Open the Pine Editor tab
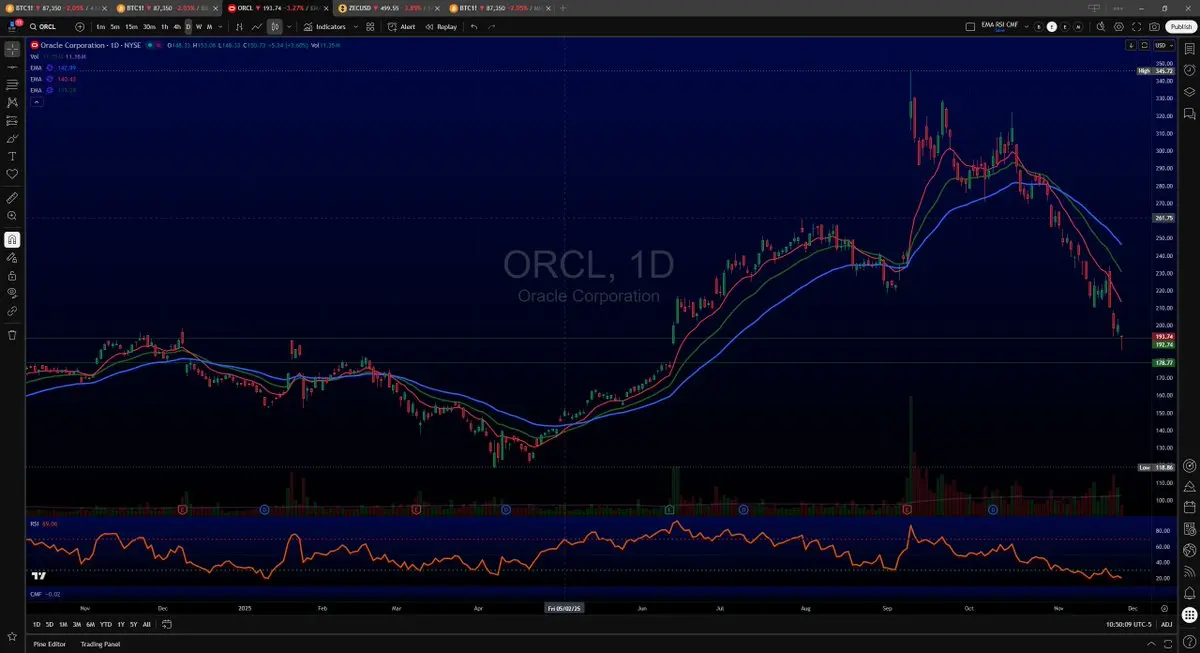The width and height of the screenshot is (1200, 653). click(52, 643)
